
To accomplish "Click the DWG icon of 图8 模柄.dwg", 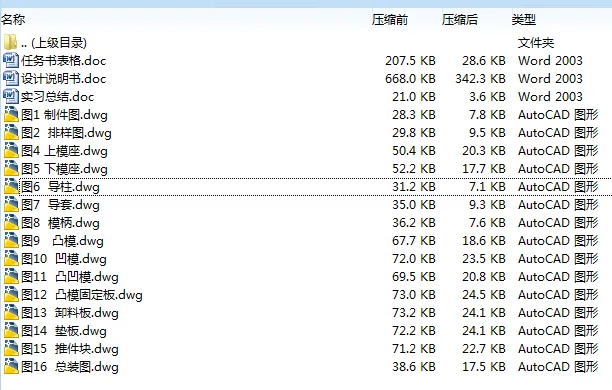I will (11, 222).
